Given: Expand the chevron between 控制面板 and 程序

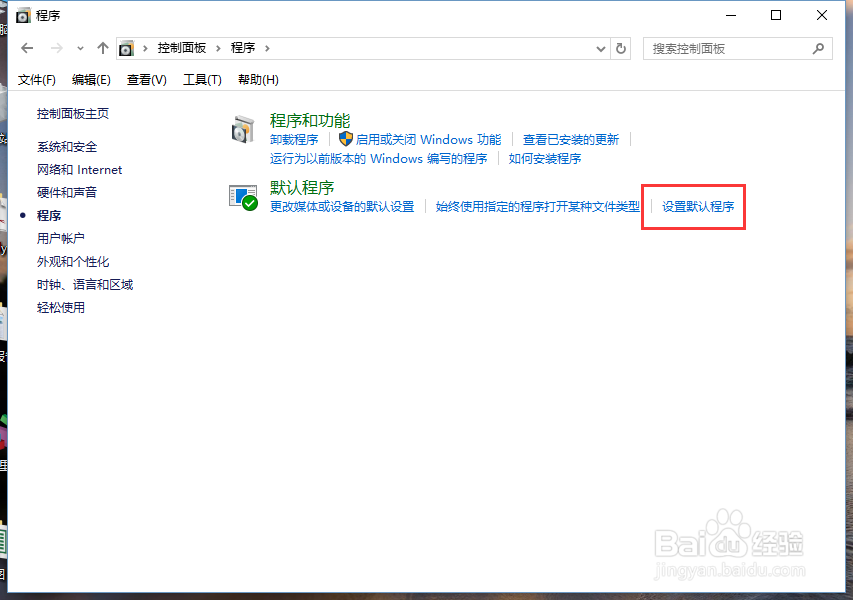Looking at the screenshot, I should (218, 48).
